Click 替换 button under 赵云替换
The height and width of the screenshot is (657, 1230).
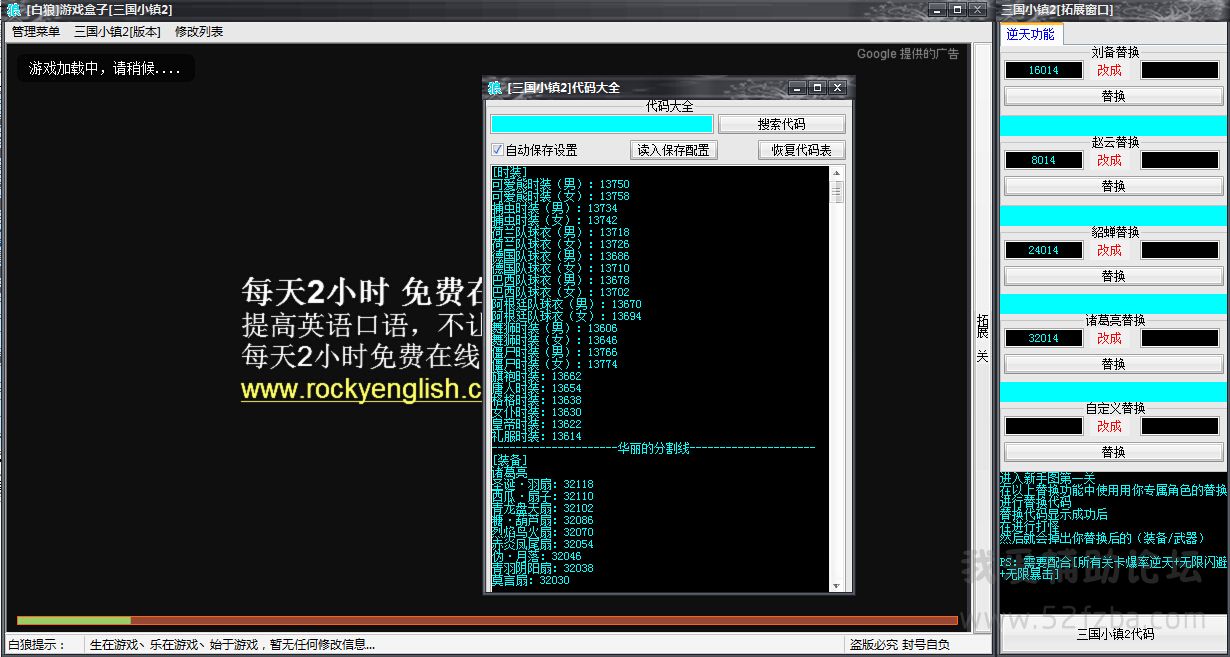point(1113,186)
